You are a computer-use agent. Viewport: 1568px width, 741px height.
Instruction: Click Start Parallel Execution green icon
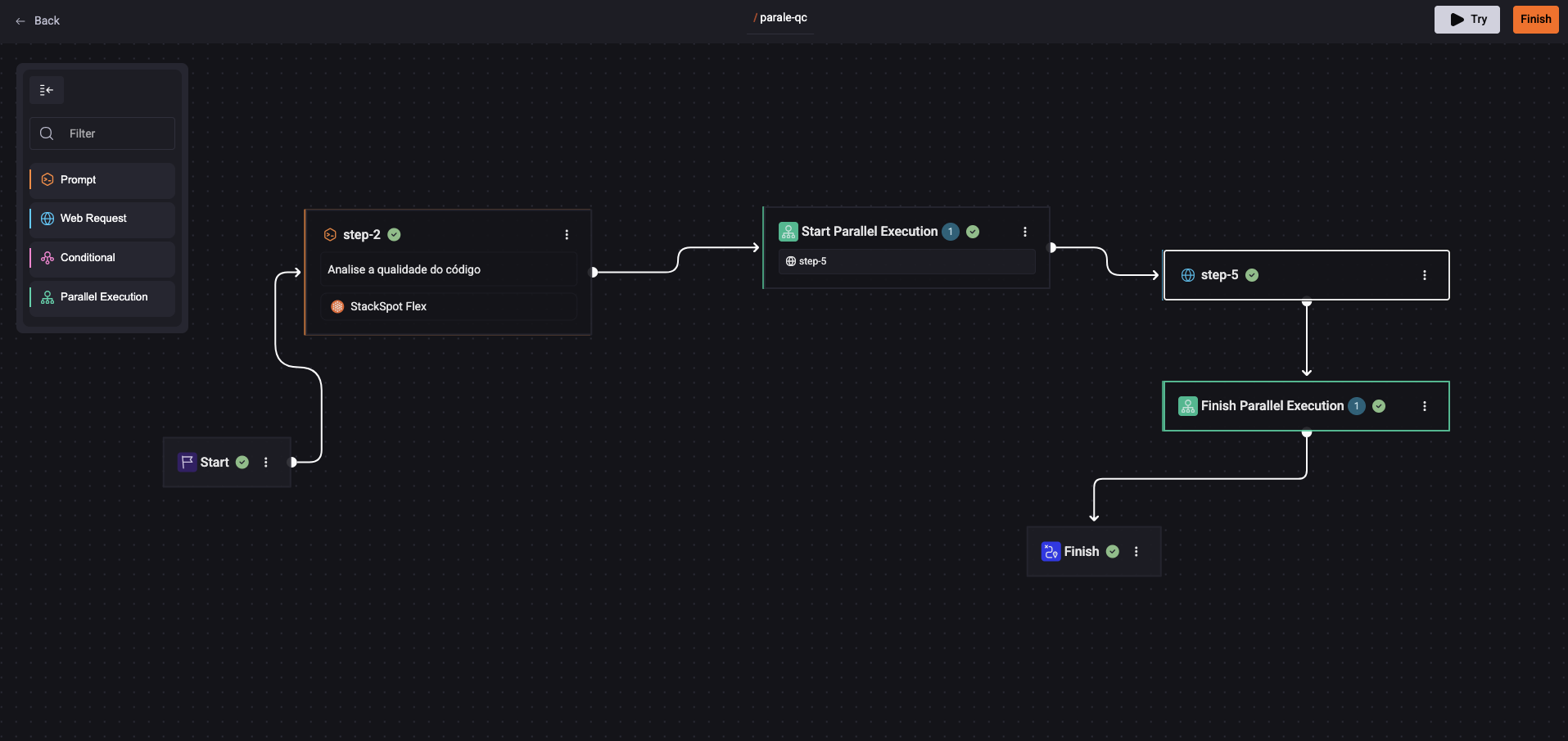(x=789, y=232)
